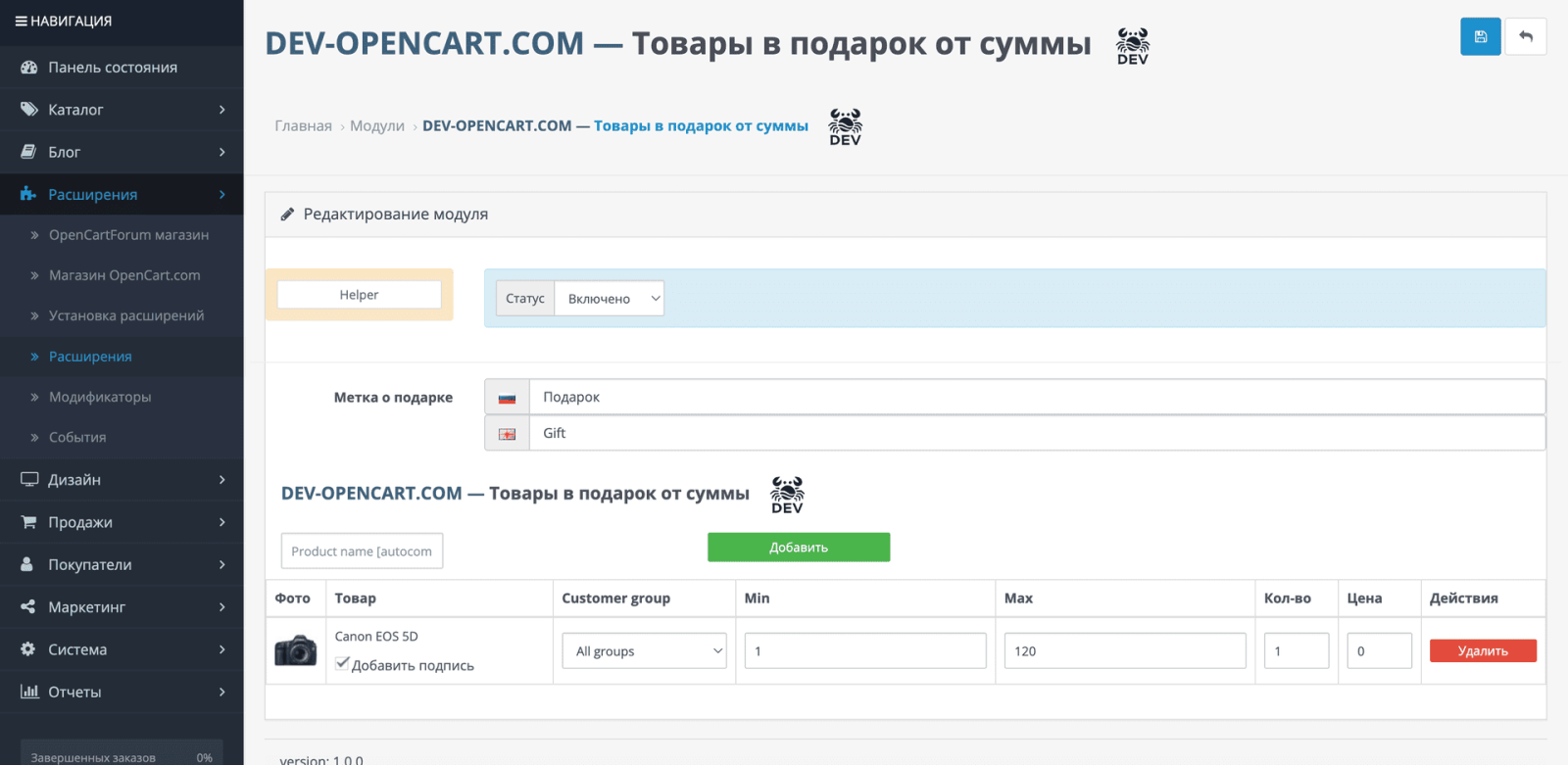
Task: Click the Завершенных заказов progress bar
Action: click(122, 755)
